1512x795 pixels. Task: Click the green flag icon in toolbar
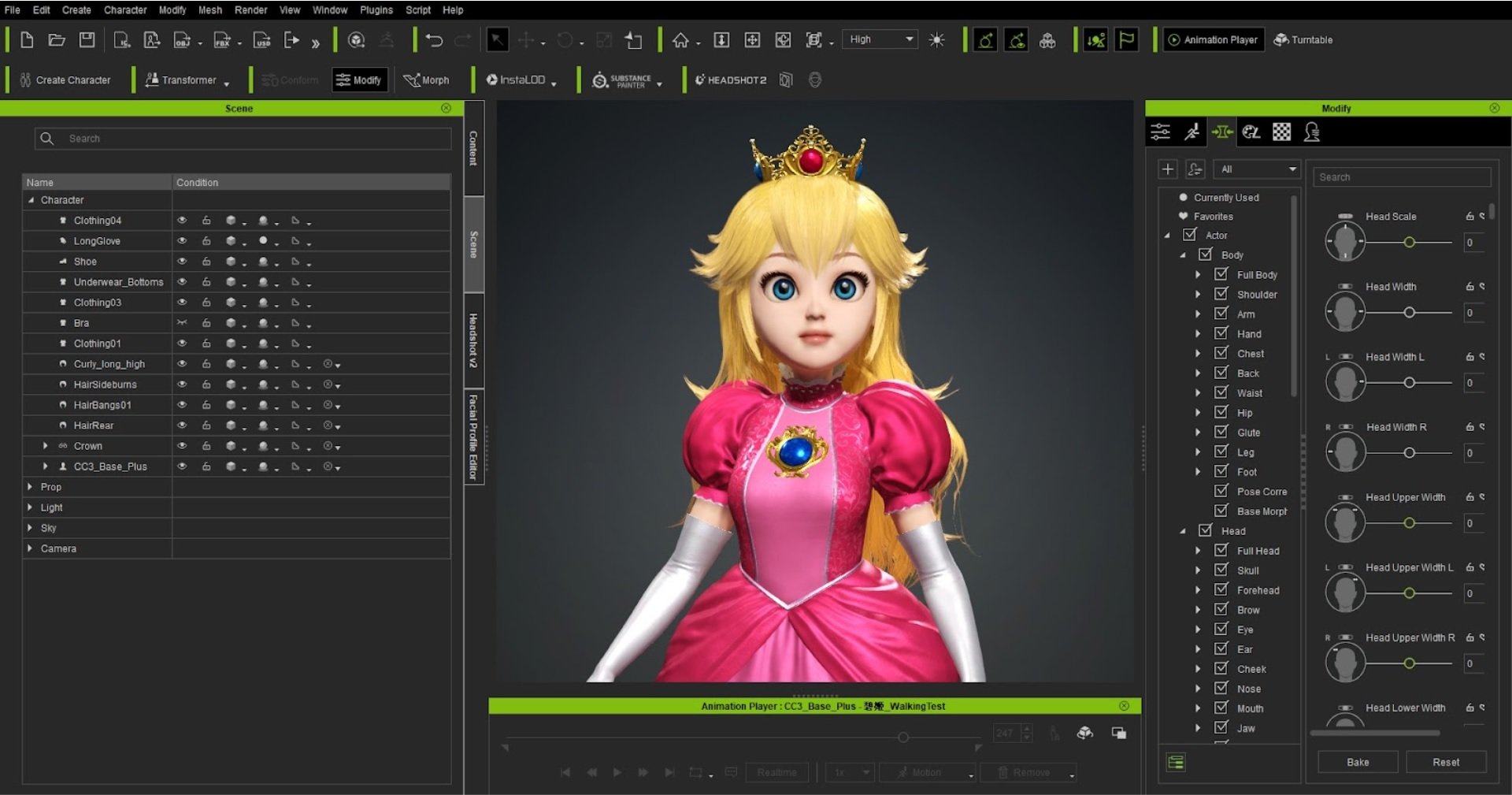tap(1127, 40)
